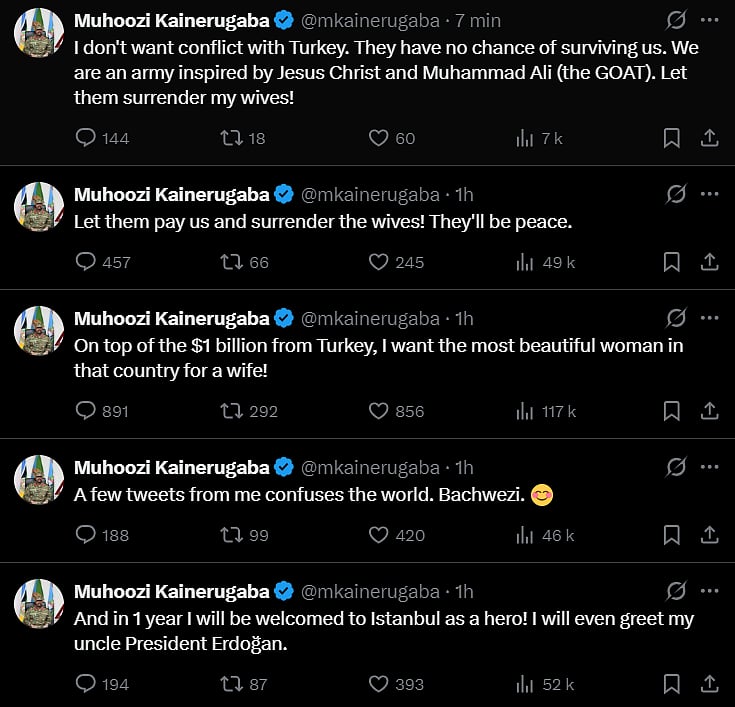Open more options on the '$1 billion' tweet
Viewport: 735px width, 707px height.
point(710,318)
